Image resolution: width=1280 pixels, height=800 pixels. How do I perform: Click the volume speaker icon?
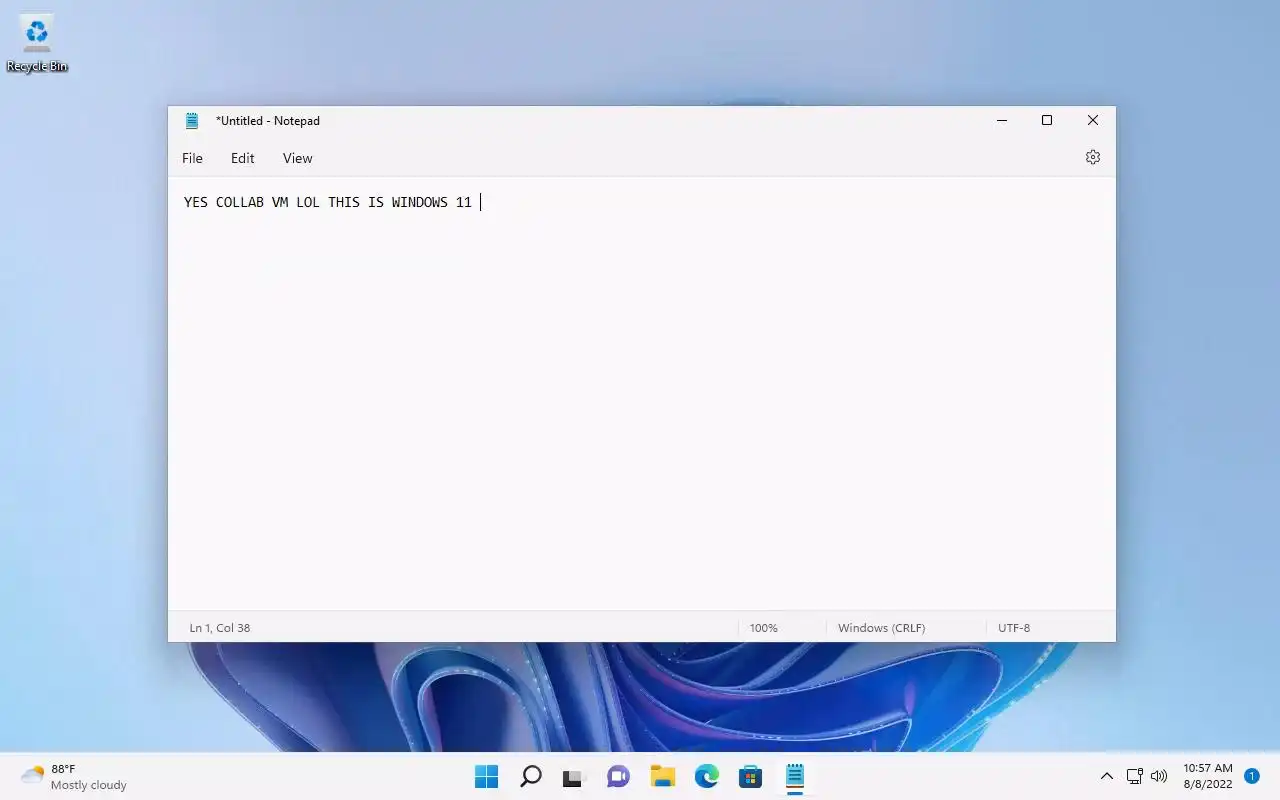pos(1159,776)
